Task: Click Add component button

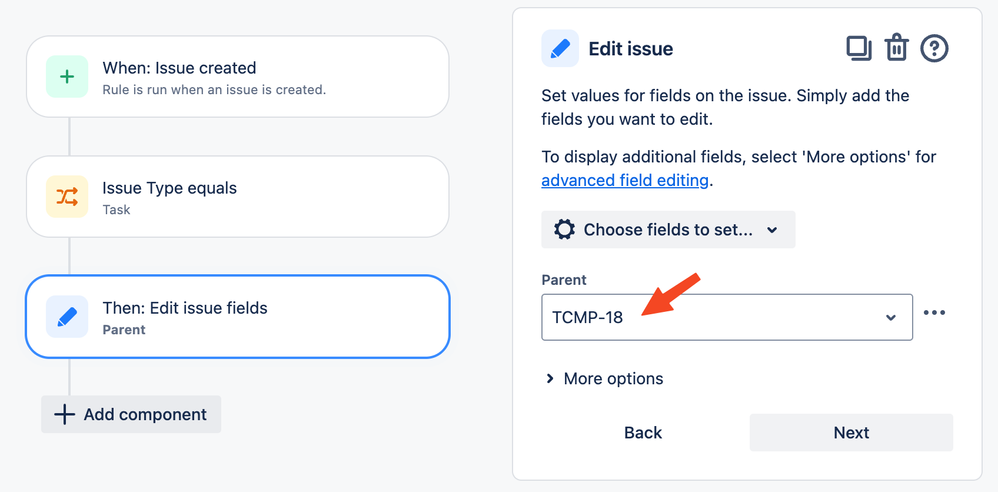Action: point(131,414)
